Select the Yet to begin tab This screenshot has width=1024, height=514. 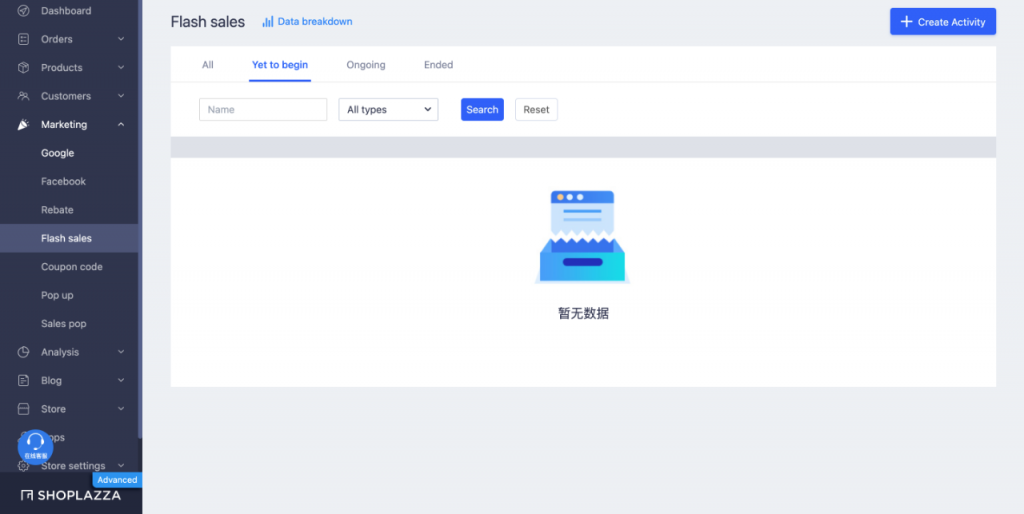(280, 65)
